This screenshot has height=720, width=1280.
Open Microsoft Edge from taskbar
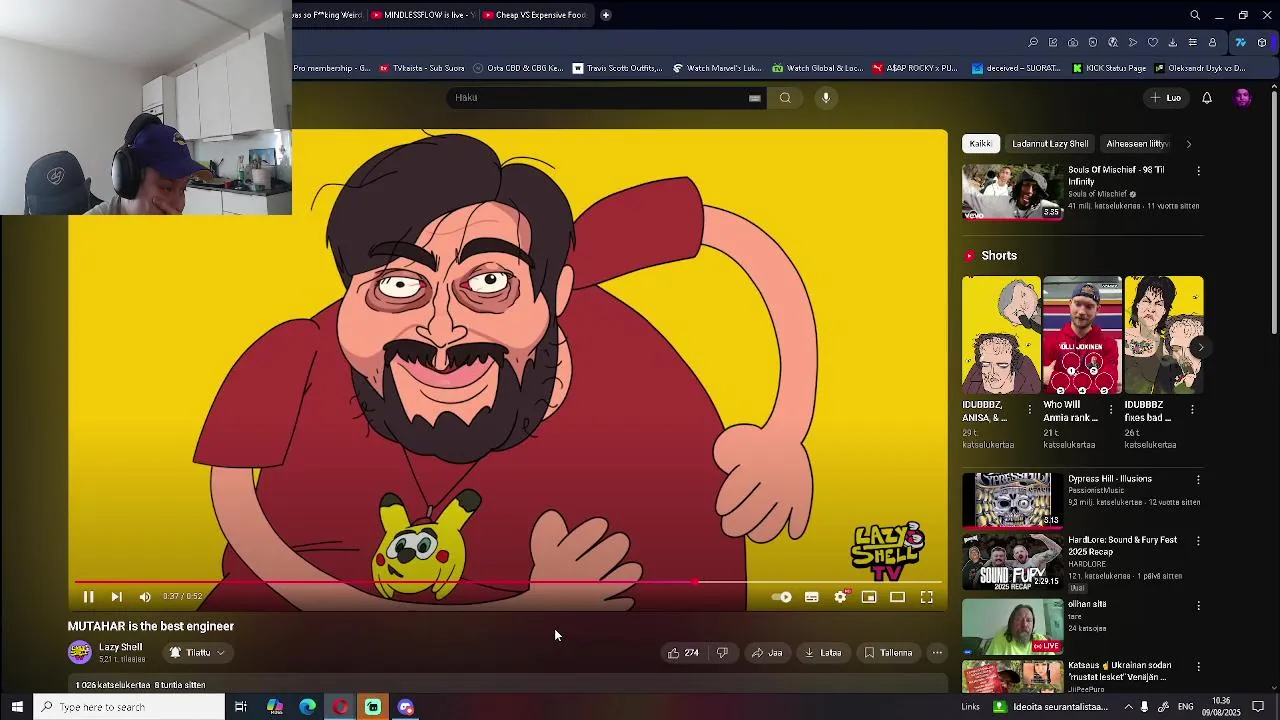(307, 707)
